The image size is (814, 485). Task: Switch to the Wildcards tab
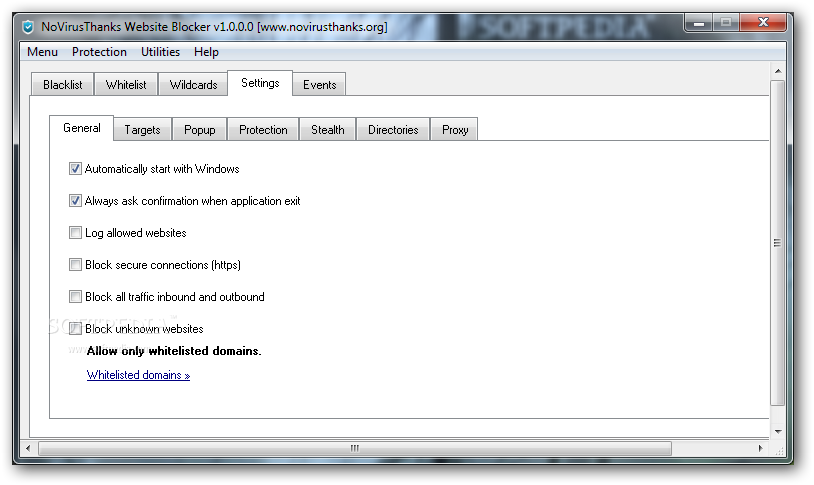(x=193, y=85)
